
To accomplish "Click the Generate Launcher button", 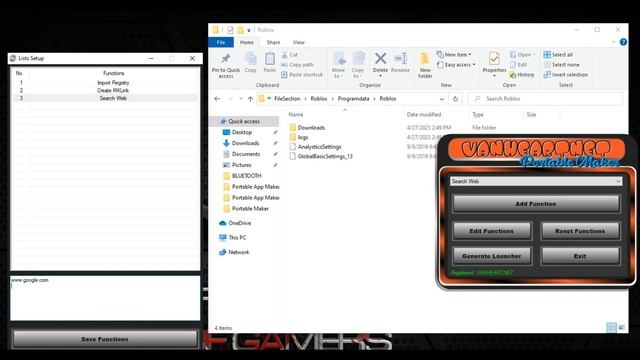I will pos(492,256).
